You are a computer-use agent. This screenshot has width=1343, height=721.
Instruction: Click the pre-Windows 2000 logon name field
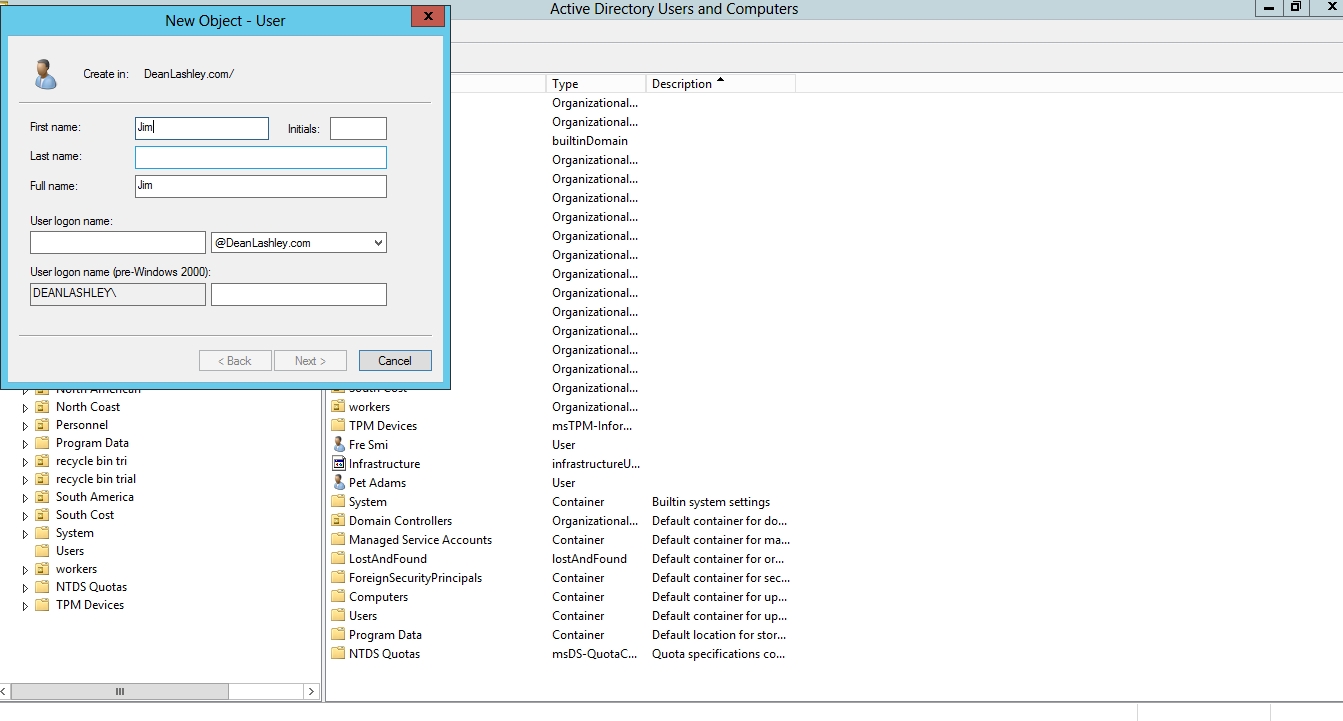tap(299, 294)
